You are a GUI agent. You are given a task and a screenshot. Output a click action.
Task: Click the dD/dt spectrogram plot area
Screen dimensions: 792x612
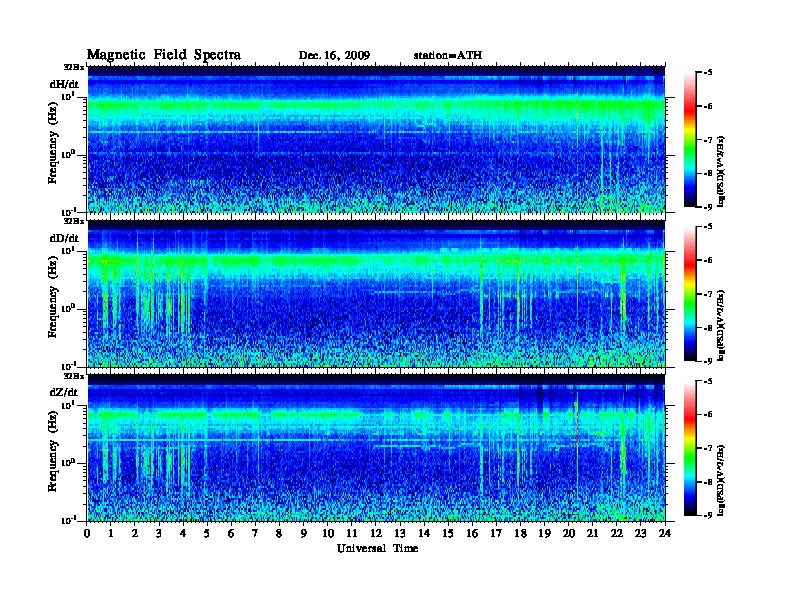(376, 293)
